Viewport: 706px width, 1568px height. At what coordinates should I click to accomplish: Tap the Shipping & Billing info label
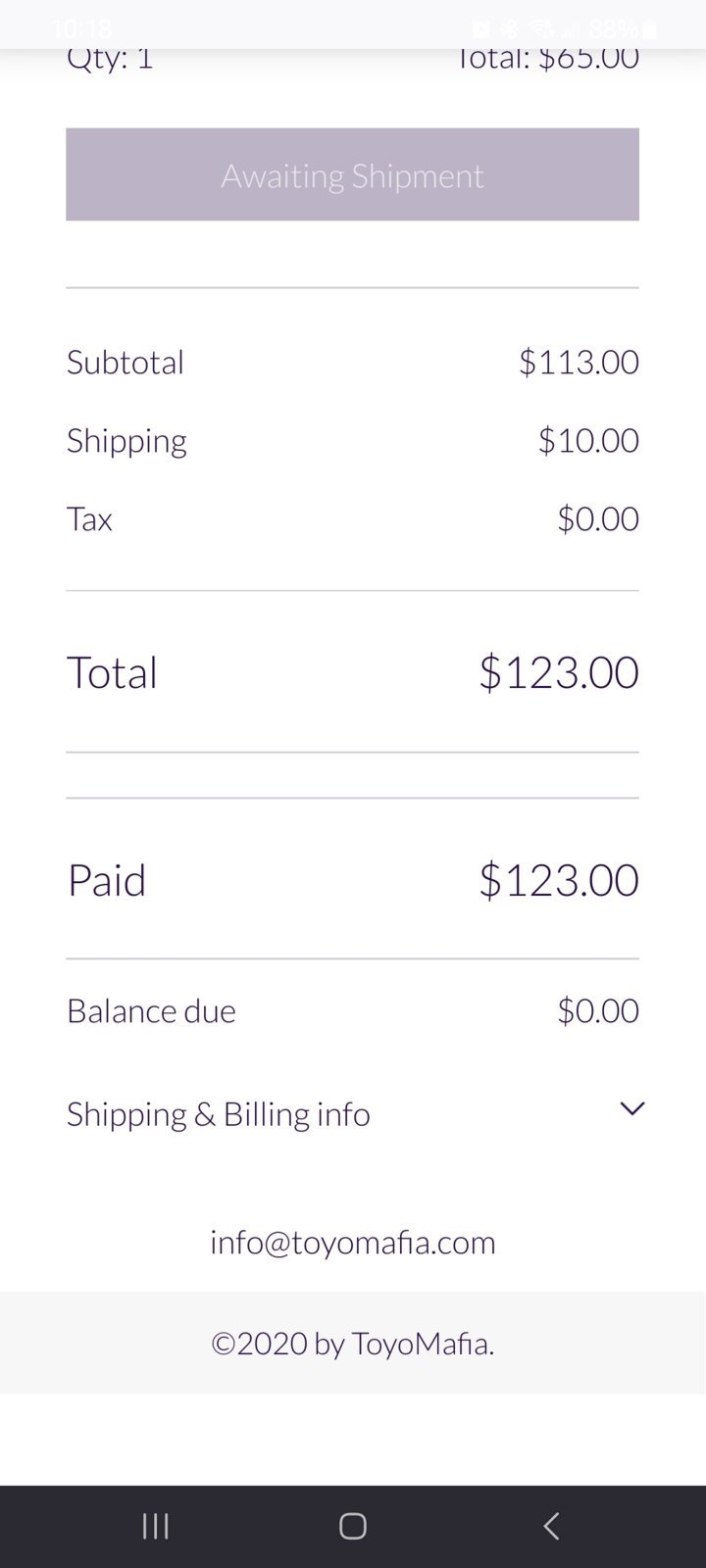[x=218, y=1114]
